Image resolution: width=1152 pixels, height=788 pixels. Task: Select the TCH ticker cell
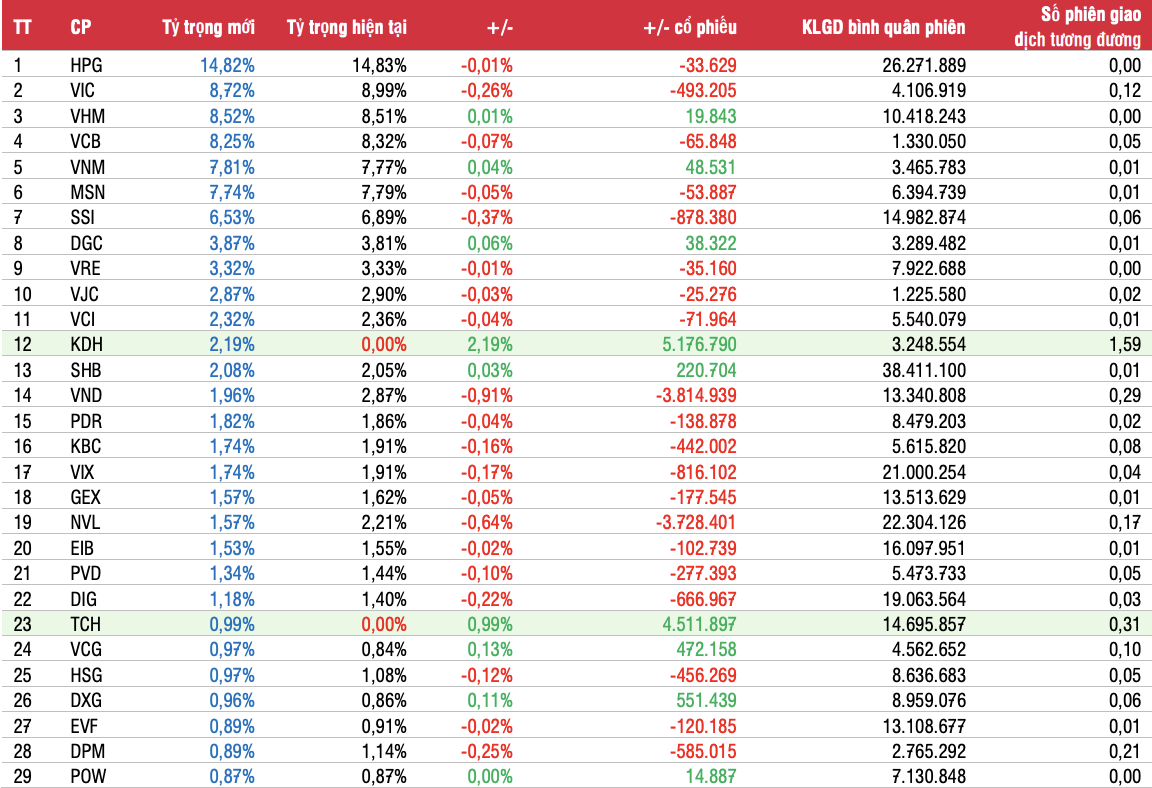coord(85,624)
